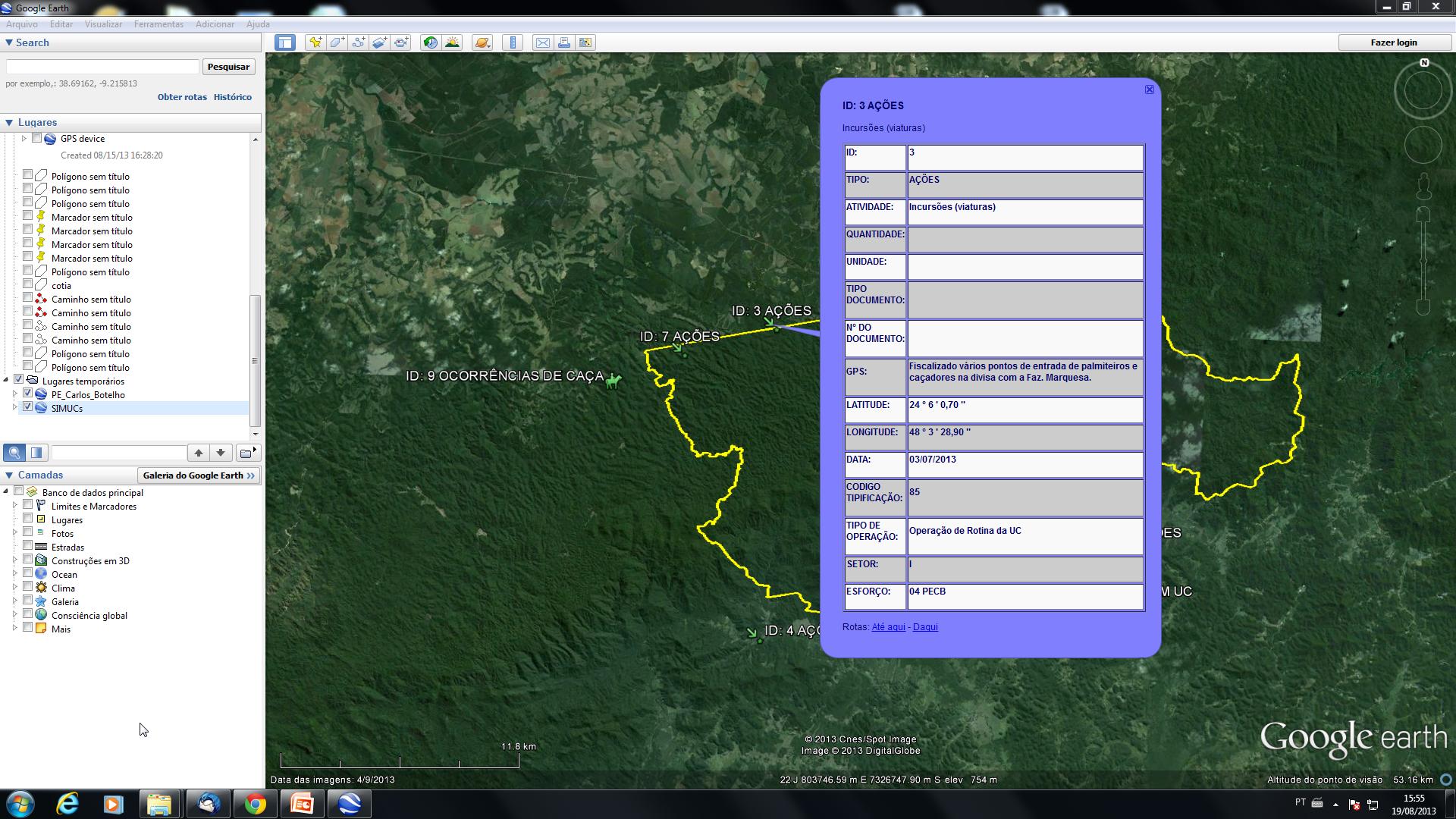
Task: Click the zoom slider on the map
Action: 1423,262
